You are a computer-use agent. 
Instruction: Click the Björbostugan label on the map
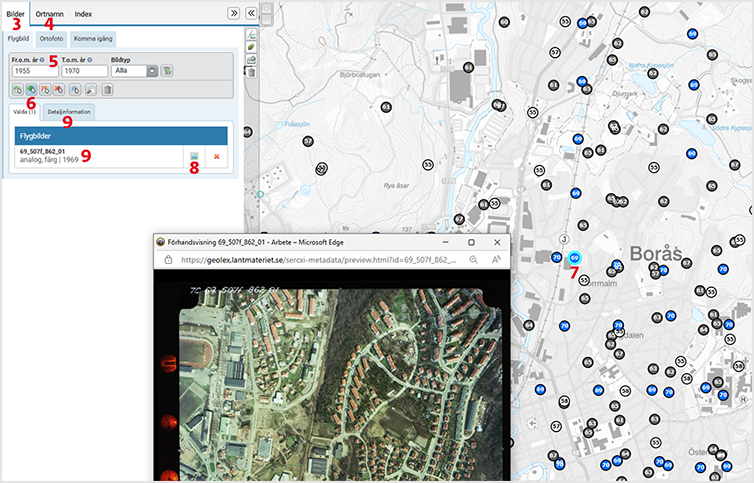pyautogui.click(x=360, y=75)
